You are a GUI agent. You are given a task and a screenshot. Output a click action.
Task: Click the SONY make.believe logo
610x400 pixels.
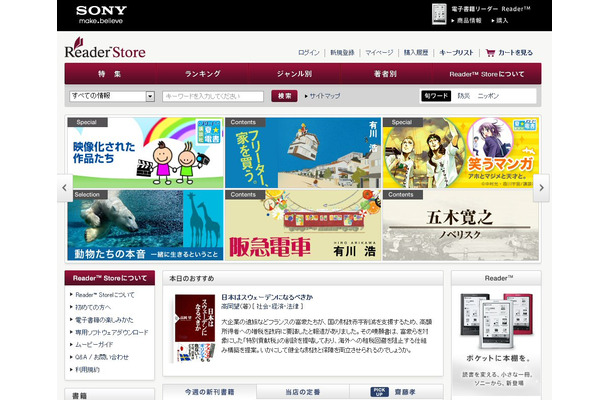click(102, 15)
